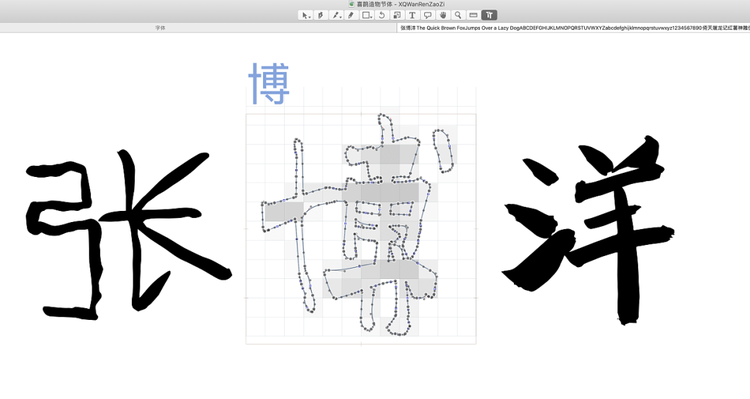Click the document icon in title bar
This screenshot has width=750, height=399.
pyautogui.click(x=352, y=4)
